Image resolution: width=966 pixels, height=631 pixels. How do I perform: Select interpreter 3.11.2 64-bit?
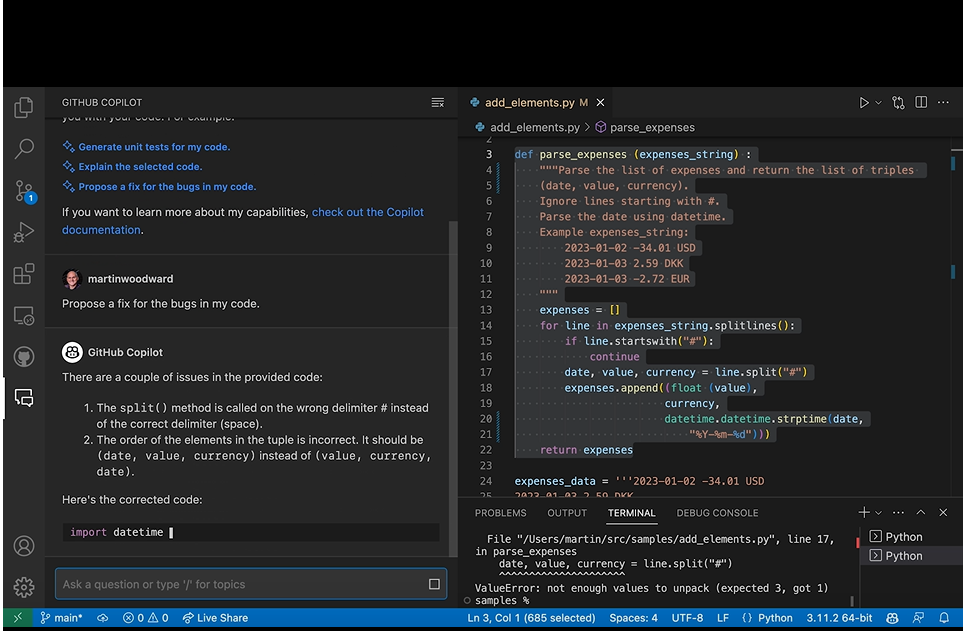(x=839, y=617)
